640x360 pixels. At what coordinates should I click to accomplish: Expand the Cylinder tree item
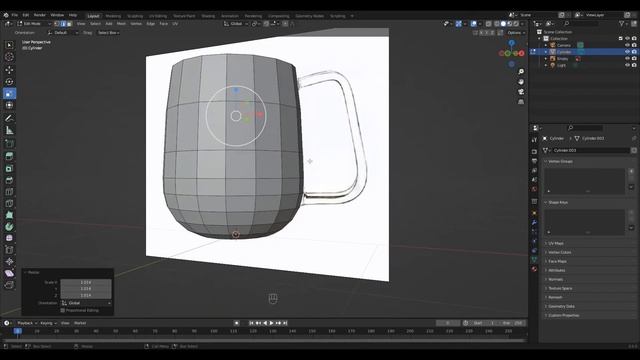point(546,52)
